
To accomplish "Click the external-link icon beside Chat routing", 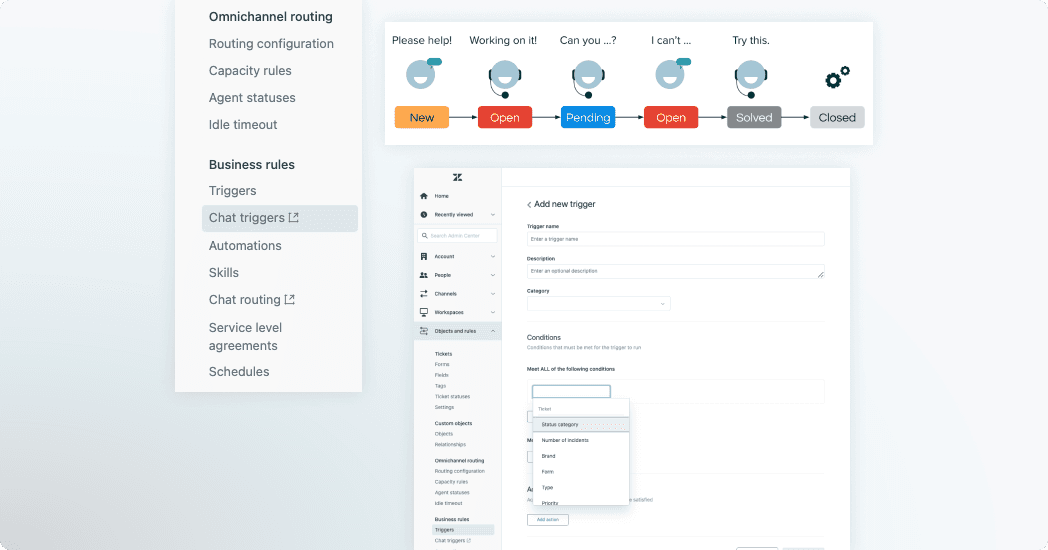I will tap(289, 299).
